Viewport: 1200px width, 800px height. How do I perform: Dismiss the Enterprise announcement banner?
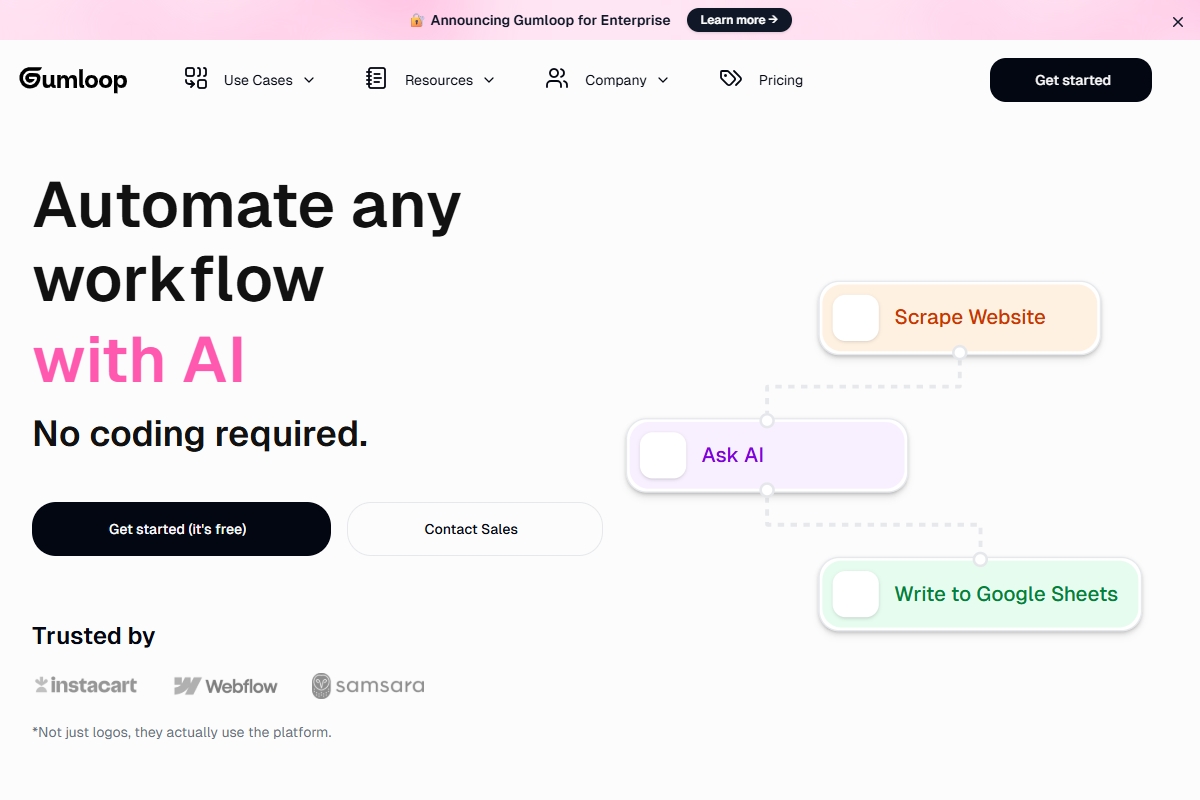pos(1177,21)
